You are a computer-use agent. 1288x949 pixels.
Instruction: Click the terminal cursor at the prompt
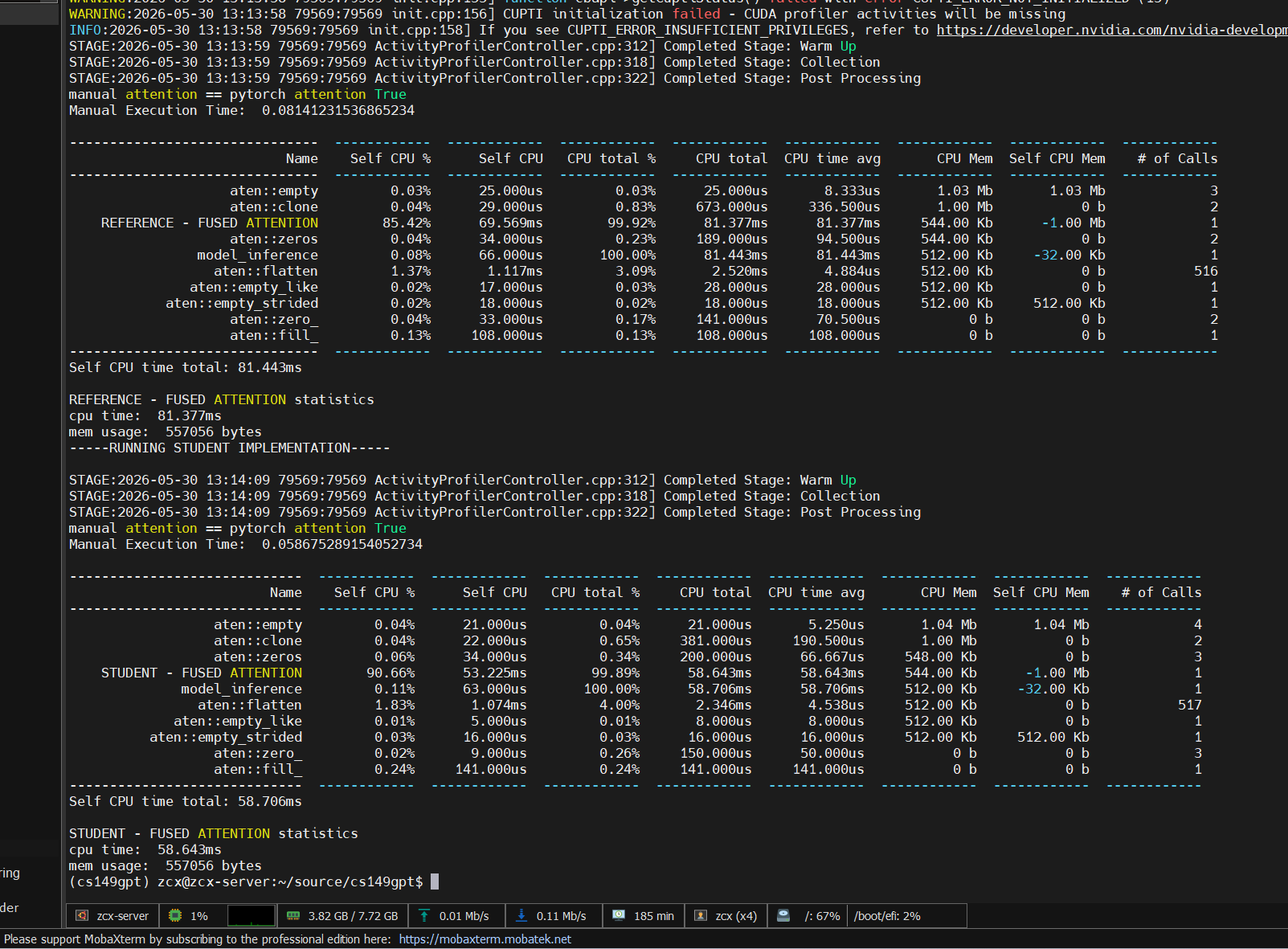[435, 882]
